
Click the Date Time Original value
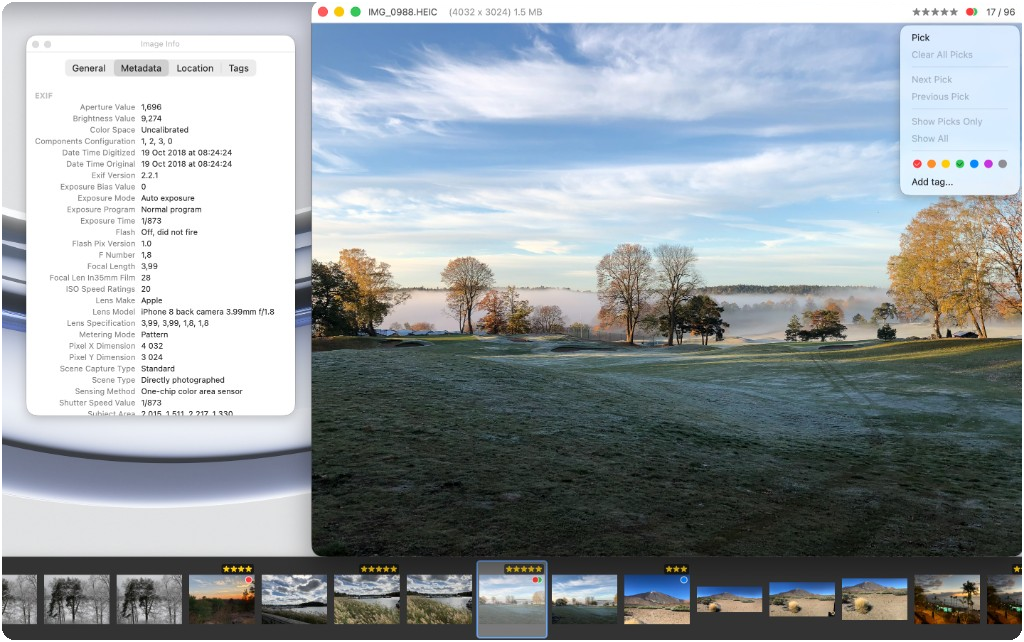click(186, 164)
